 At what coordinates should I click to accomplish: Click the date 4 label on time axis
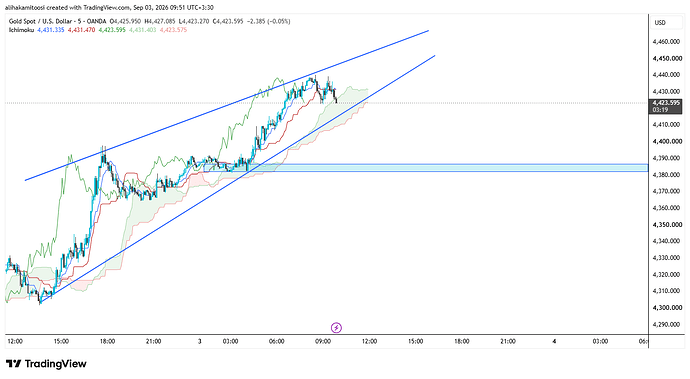(554, 341)
